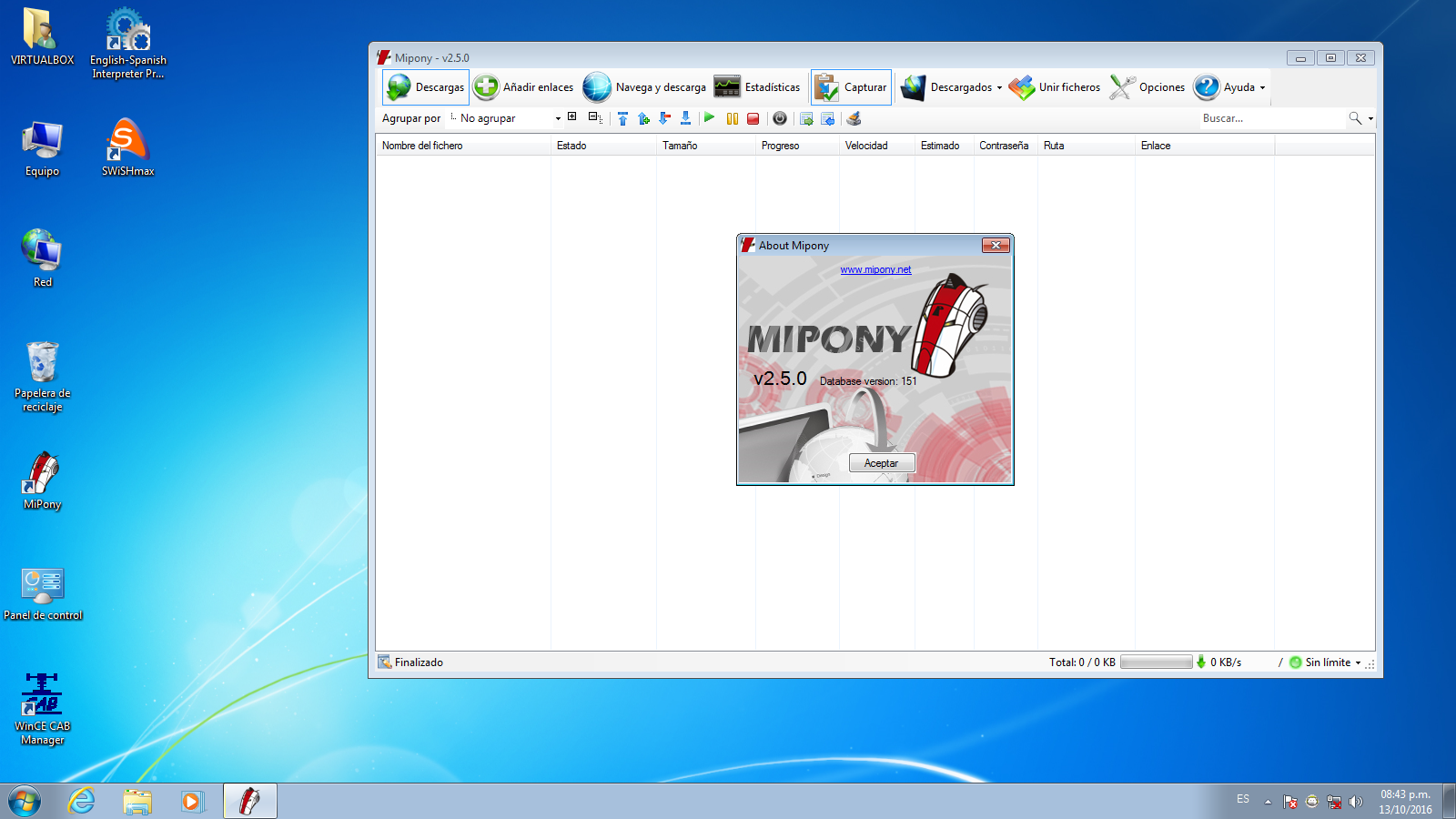Image resolution: width=1456 pixels, height=819 pixels.
Task: Open Windows Explorer from taskbar
Action: pos(137,802)
